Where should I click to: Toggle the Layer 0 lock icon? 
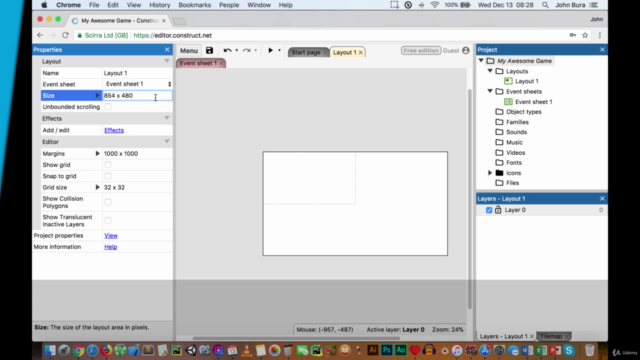(498, 210)
